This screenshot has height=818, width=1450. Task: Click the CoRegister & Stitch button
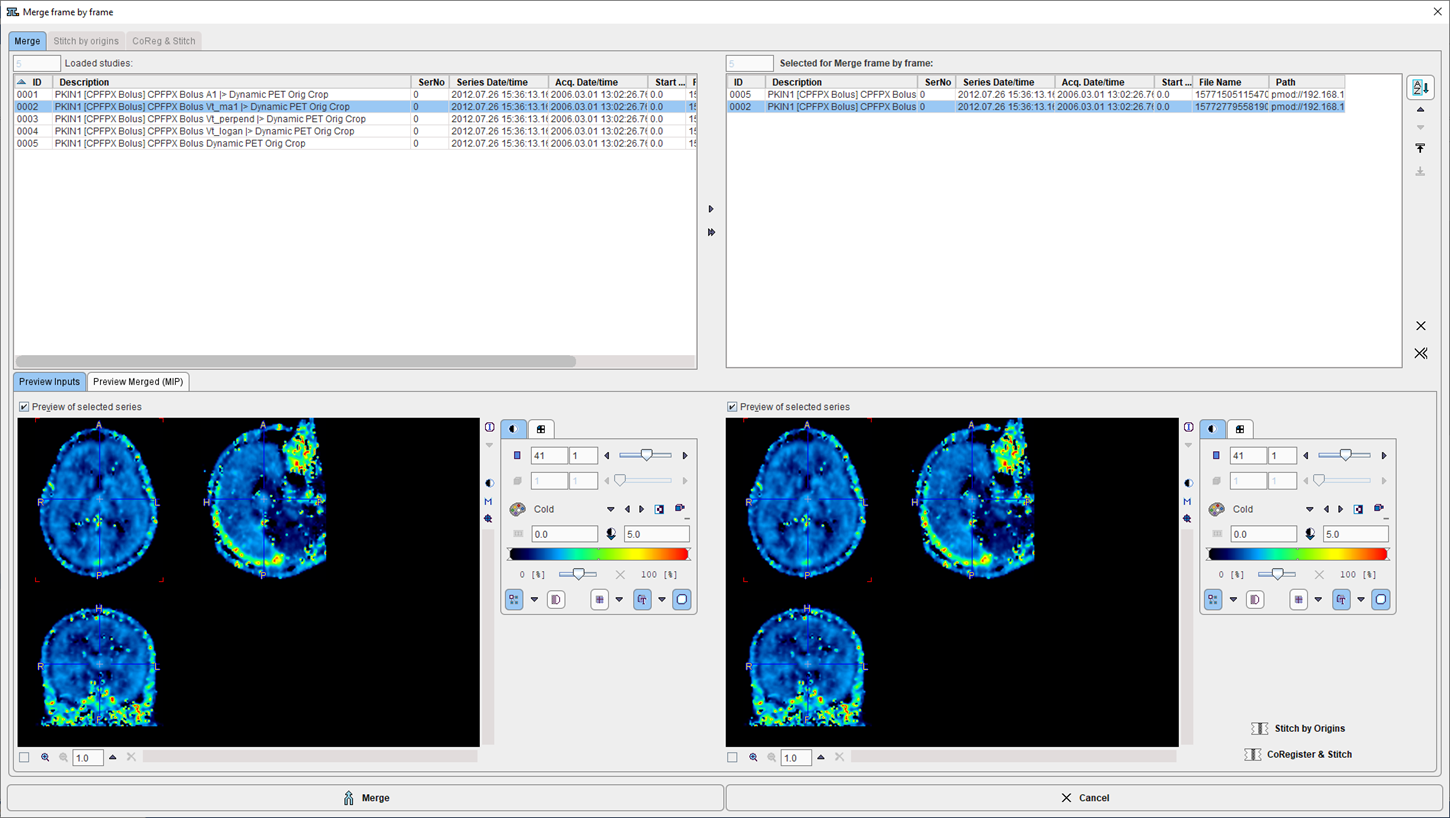(1298, 755)
